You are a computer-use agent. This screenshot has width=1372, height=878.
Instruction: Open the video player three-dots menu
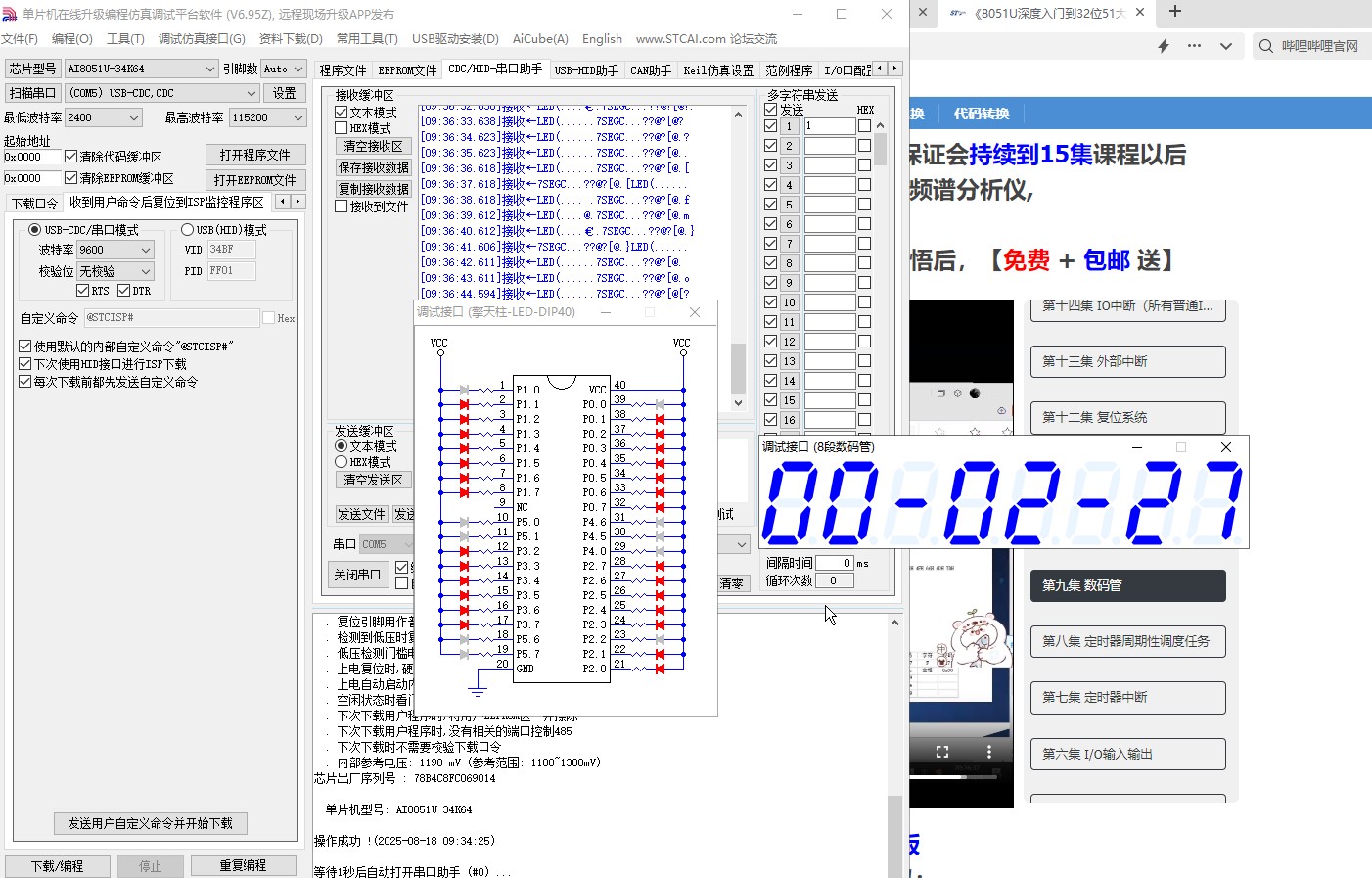[x=989, y=752]
